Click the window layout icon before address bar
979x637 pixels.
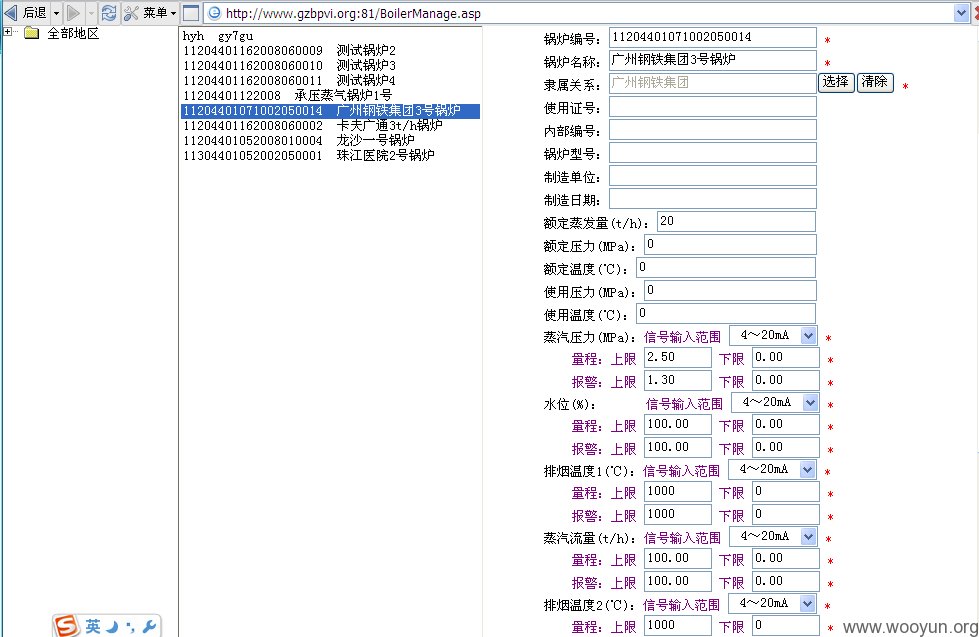(x=191, y=13)
